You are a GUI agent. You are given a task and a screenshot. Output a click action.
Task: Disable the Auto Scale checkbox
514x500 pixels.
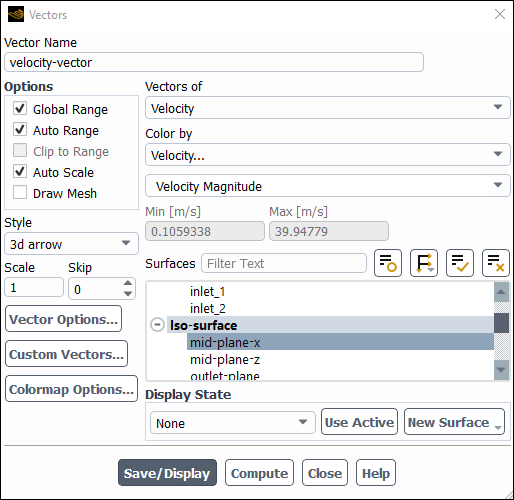(20, 171)
